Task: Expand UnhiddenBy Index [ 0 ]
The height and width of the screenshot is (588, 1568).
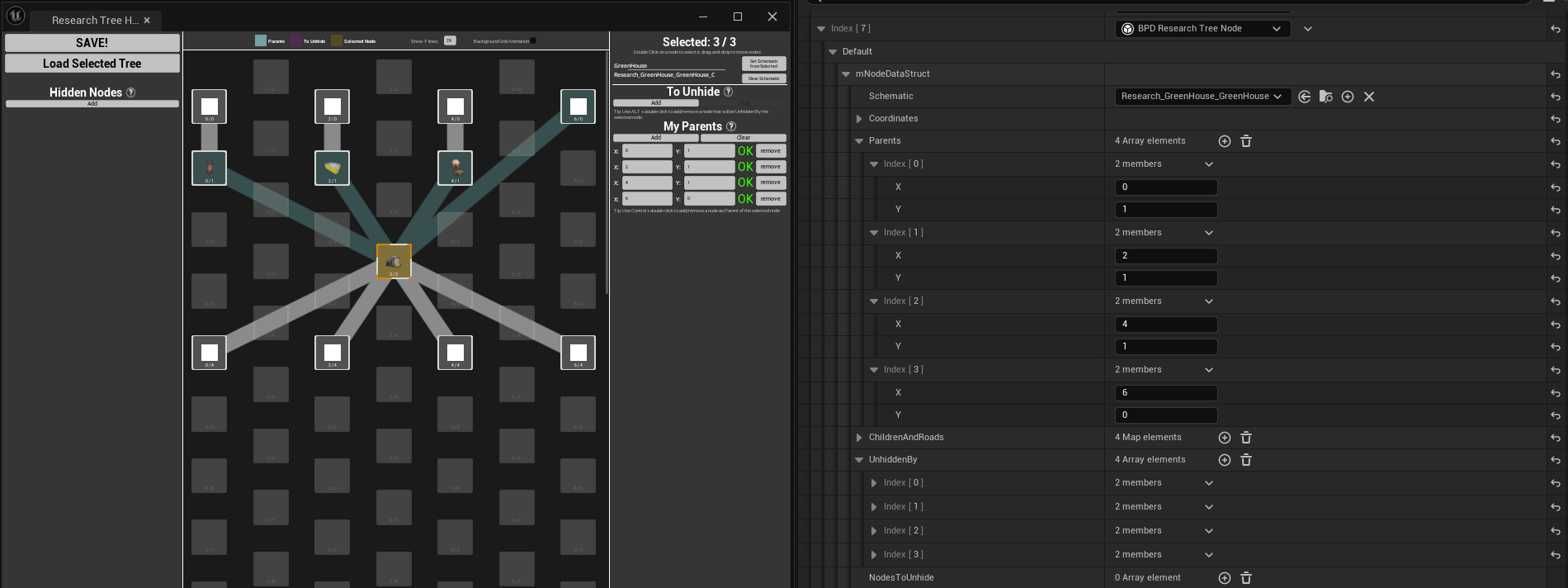Action: 874,483
